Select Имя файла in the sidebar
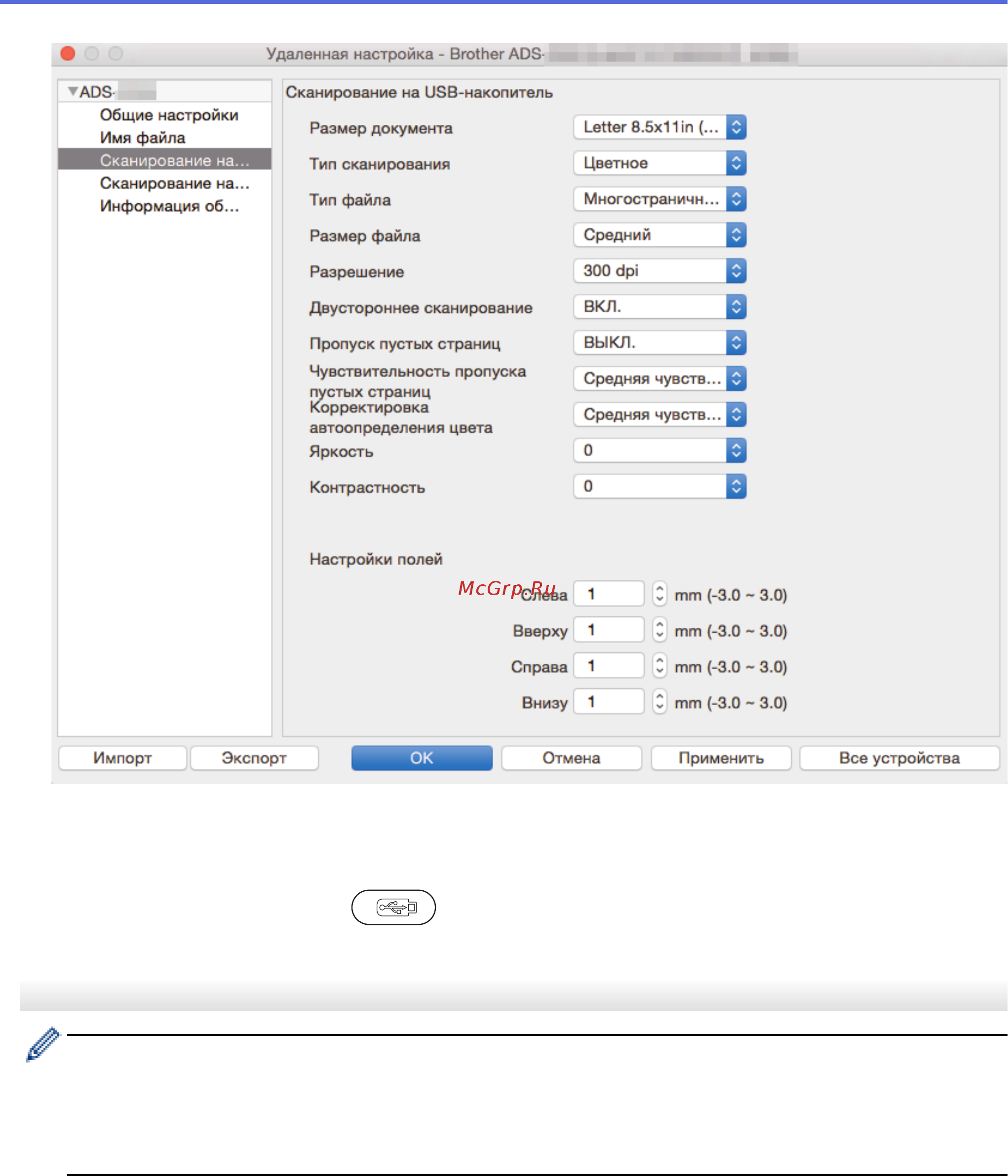The image size is (1008, 1176). 143,138
